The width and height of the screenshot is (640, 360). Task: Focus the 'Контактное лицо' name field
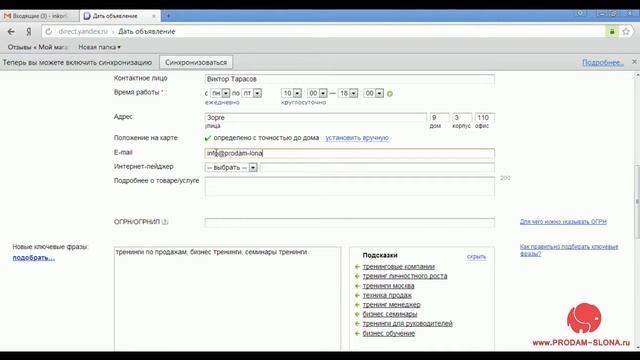(x=349, y=79)
